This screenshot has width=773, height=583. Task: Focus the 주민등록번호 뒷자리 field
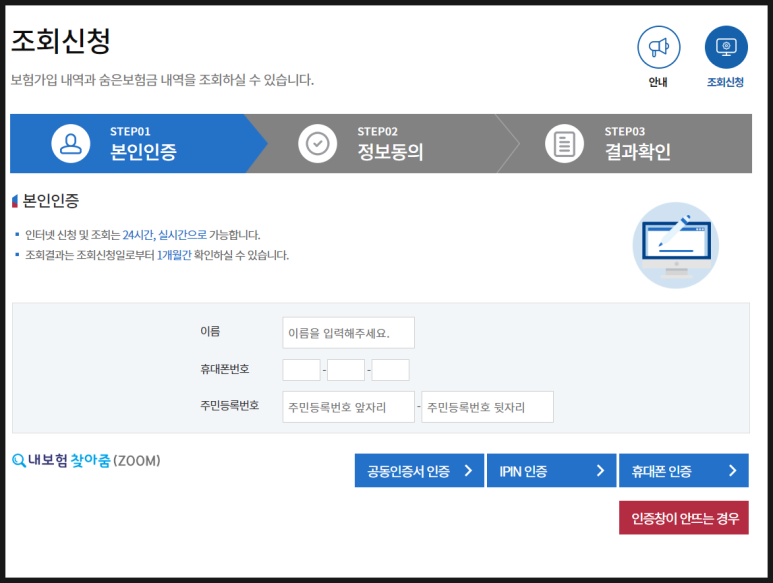point(488,407)
